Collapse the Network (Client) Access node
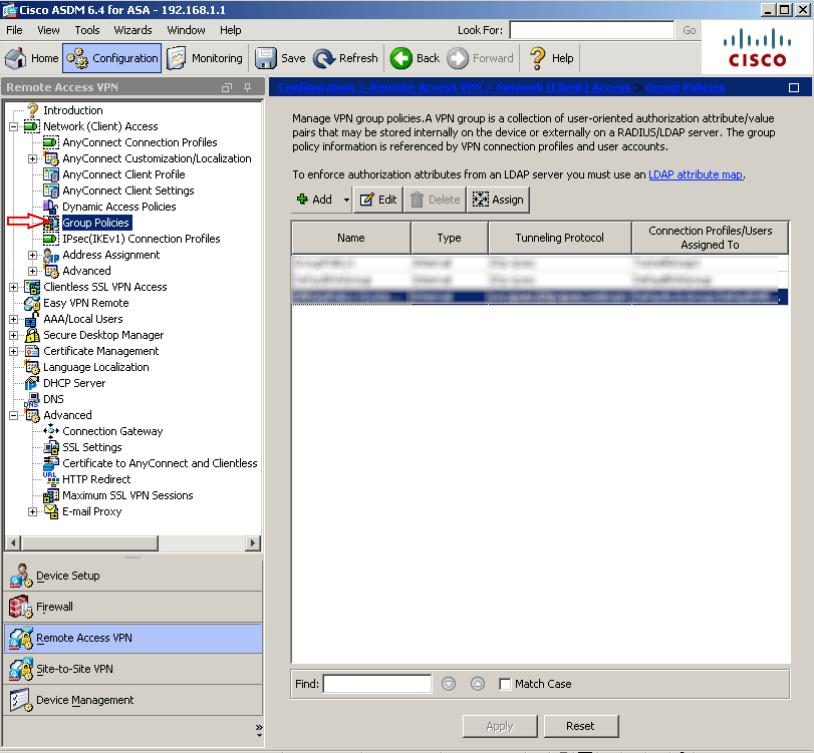Viewport: 814px width, 753px height. point(13,126)
